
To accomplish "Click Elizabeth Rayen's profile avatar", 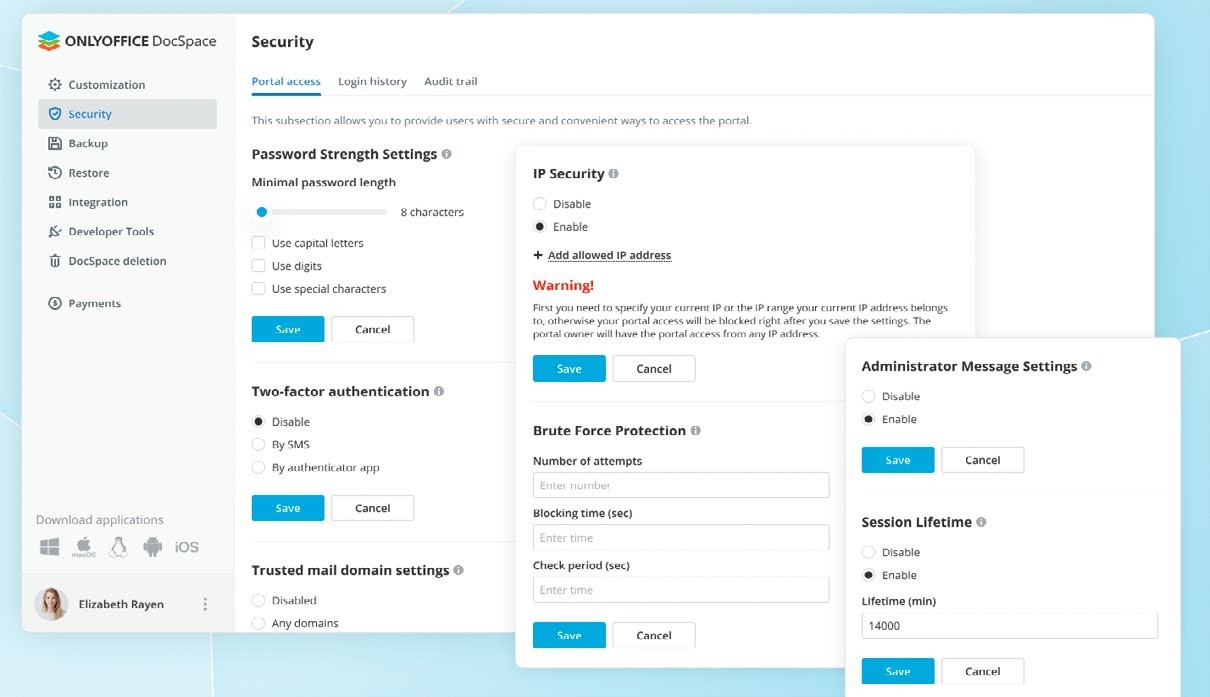I will point(51,604).
